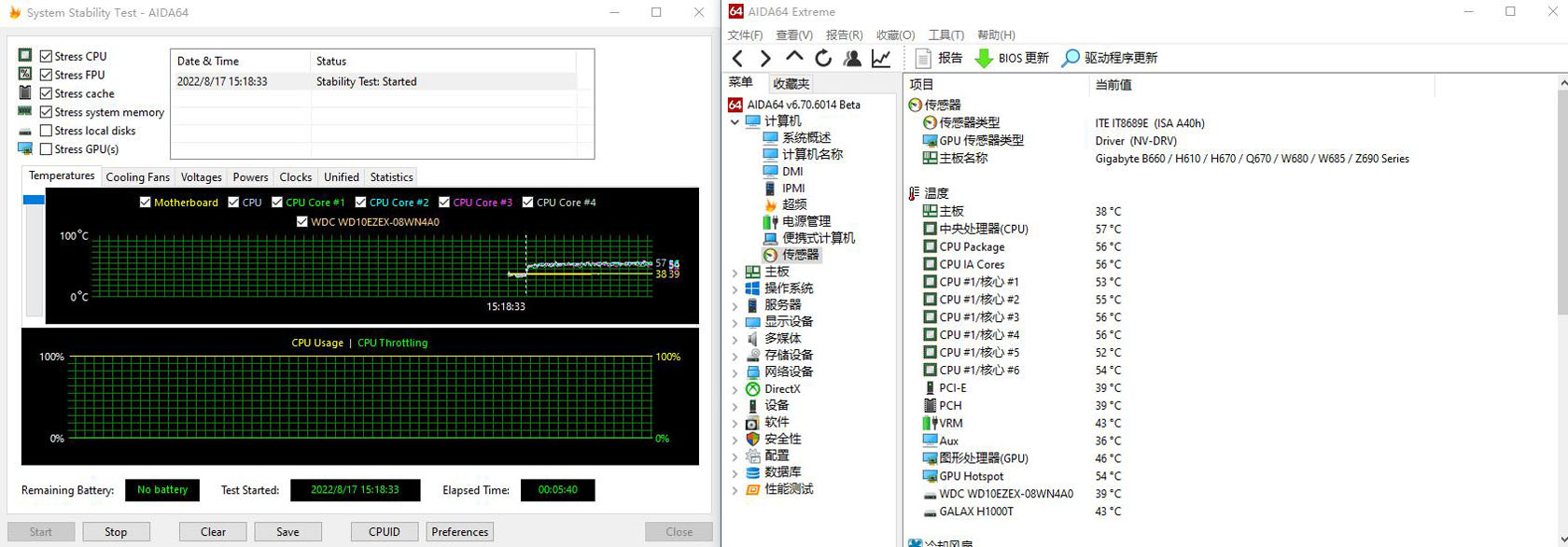Click the 安全性 shield icon in tree
The image size is (1568, 547).
point(752,439)
